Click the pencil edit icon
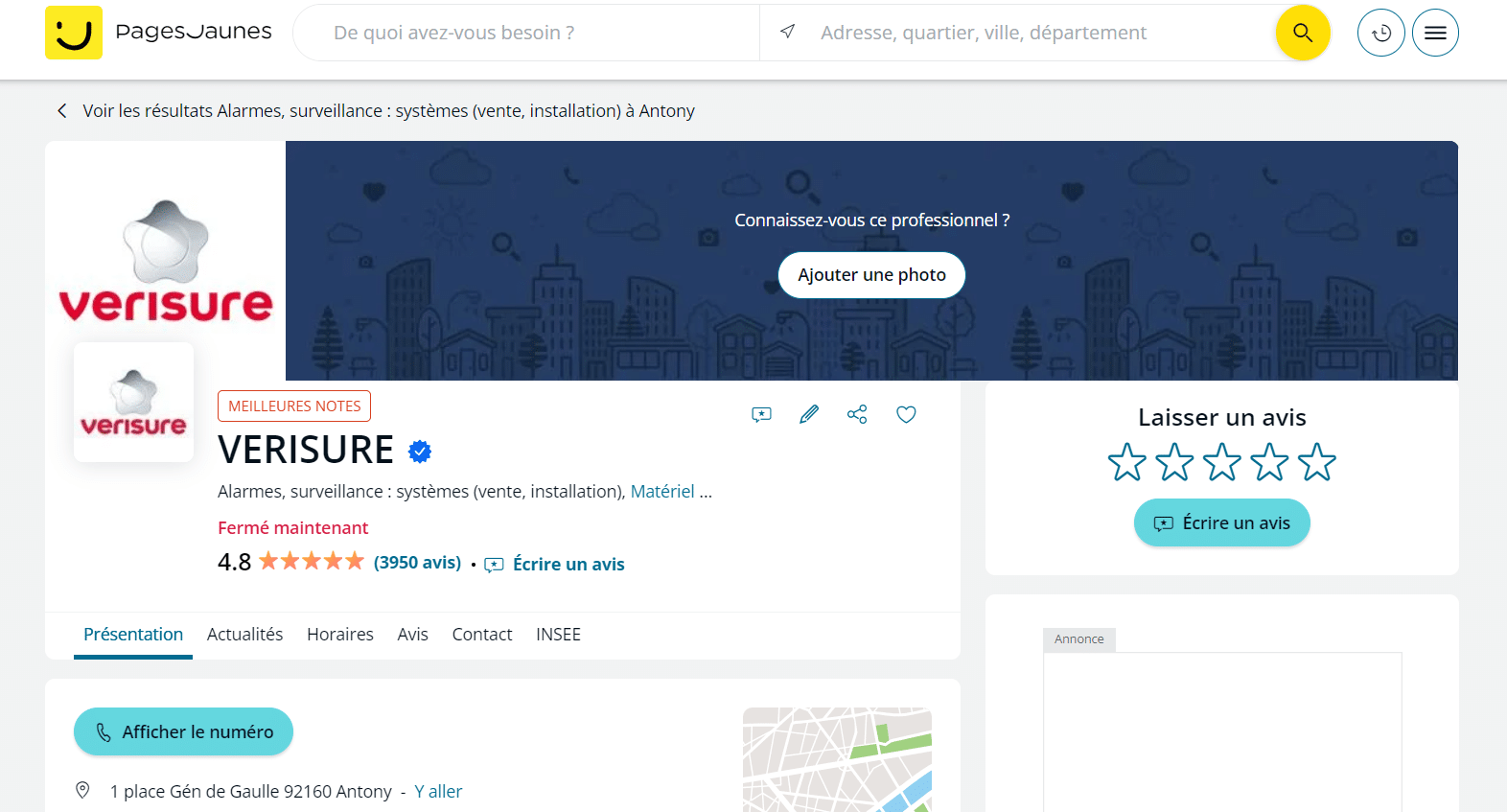The height and width of the screenshot is (812, 1507). (809, 414)
